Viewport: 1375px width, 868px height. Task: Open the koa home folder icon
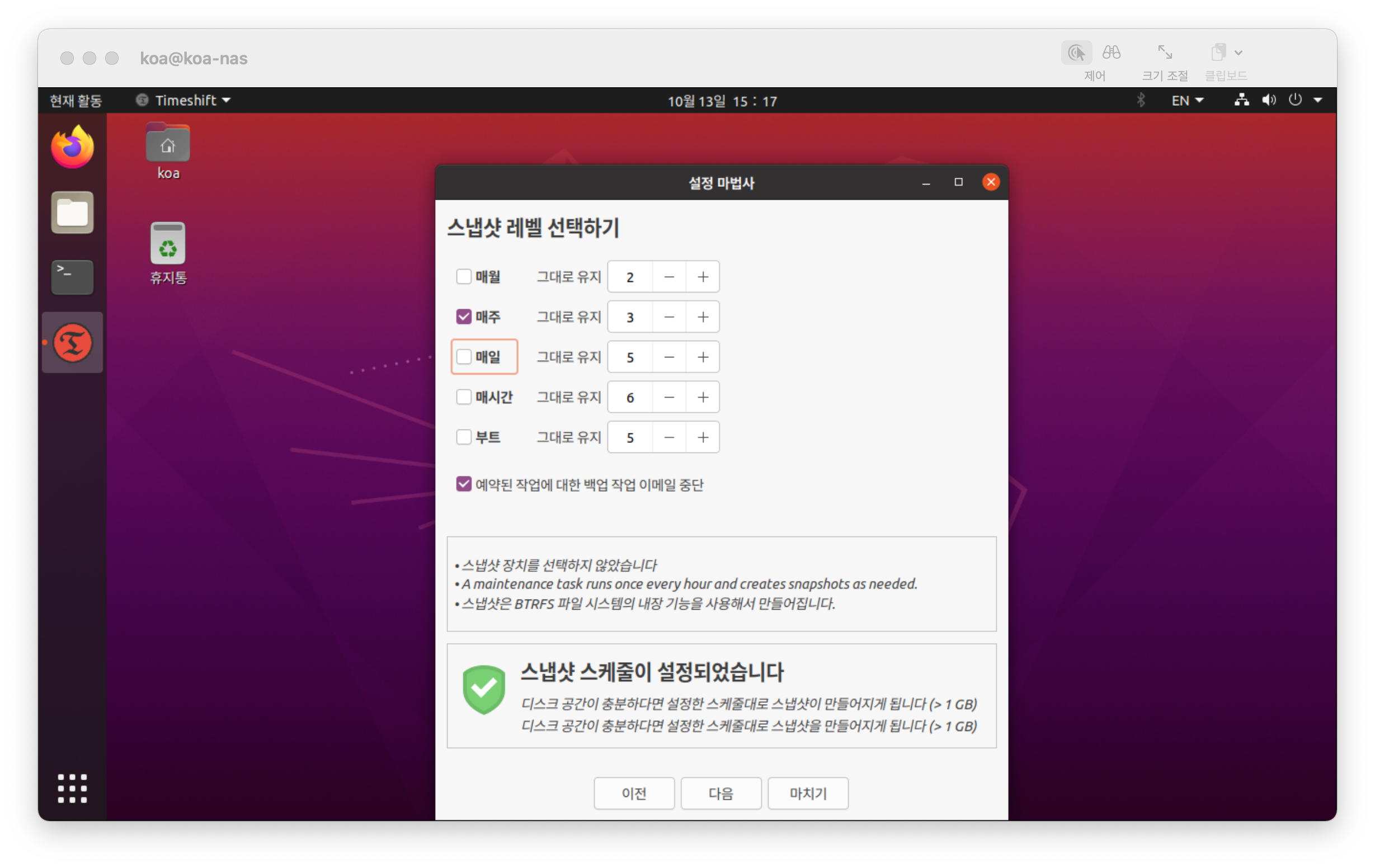coord(167,143)
